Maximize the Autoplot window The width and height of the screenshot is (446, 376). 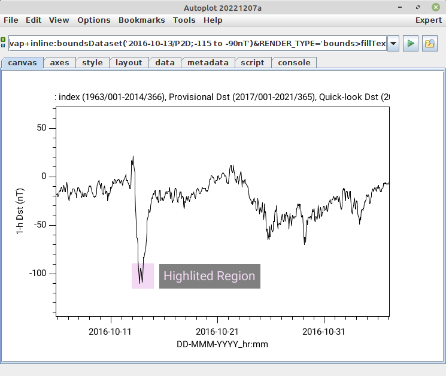[x=418, y=7]
